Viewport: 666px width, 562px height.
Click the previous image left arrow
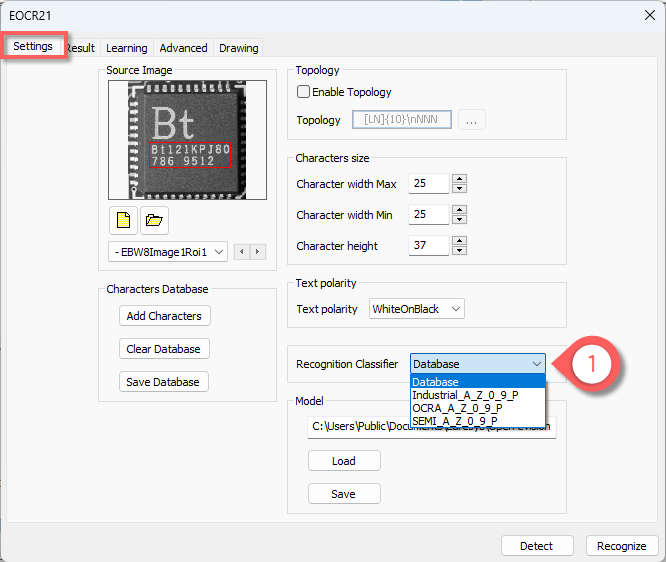tap(241, 251)
